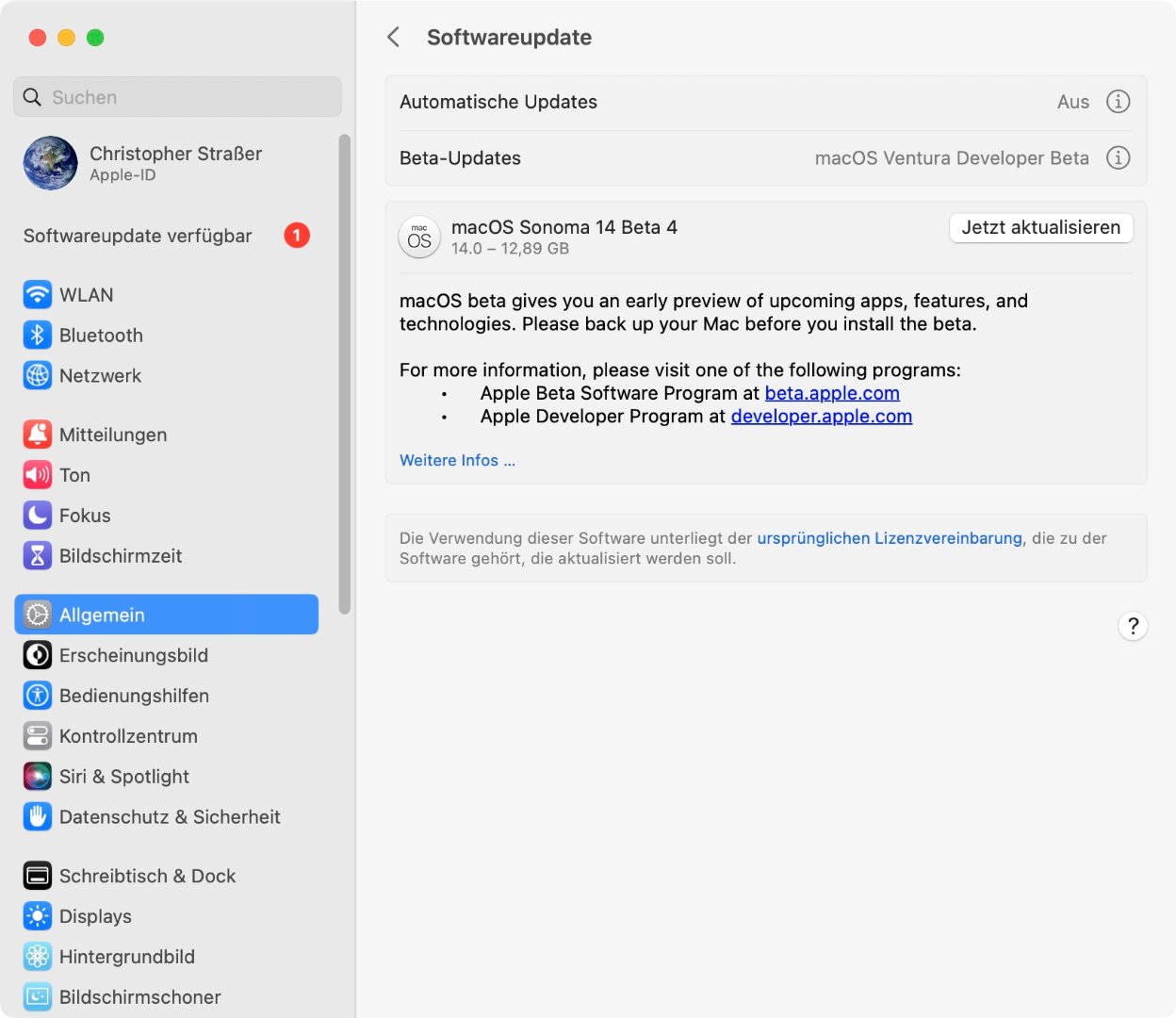Image resolution: width=1176 pixels, height=1018 pixels.
Task: Open Mitteilungen bell icon
Action: coord(38,435)
